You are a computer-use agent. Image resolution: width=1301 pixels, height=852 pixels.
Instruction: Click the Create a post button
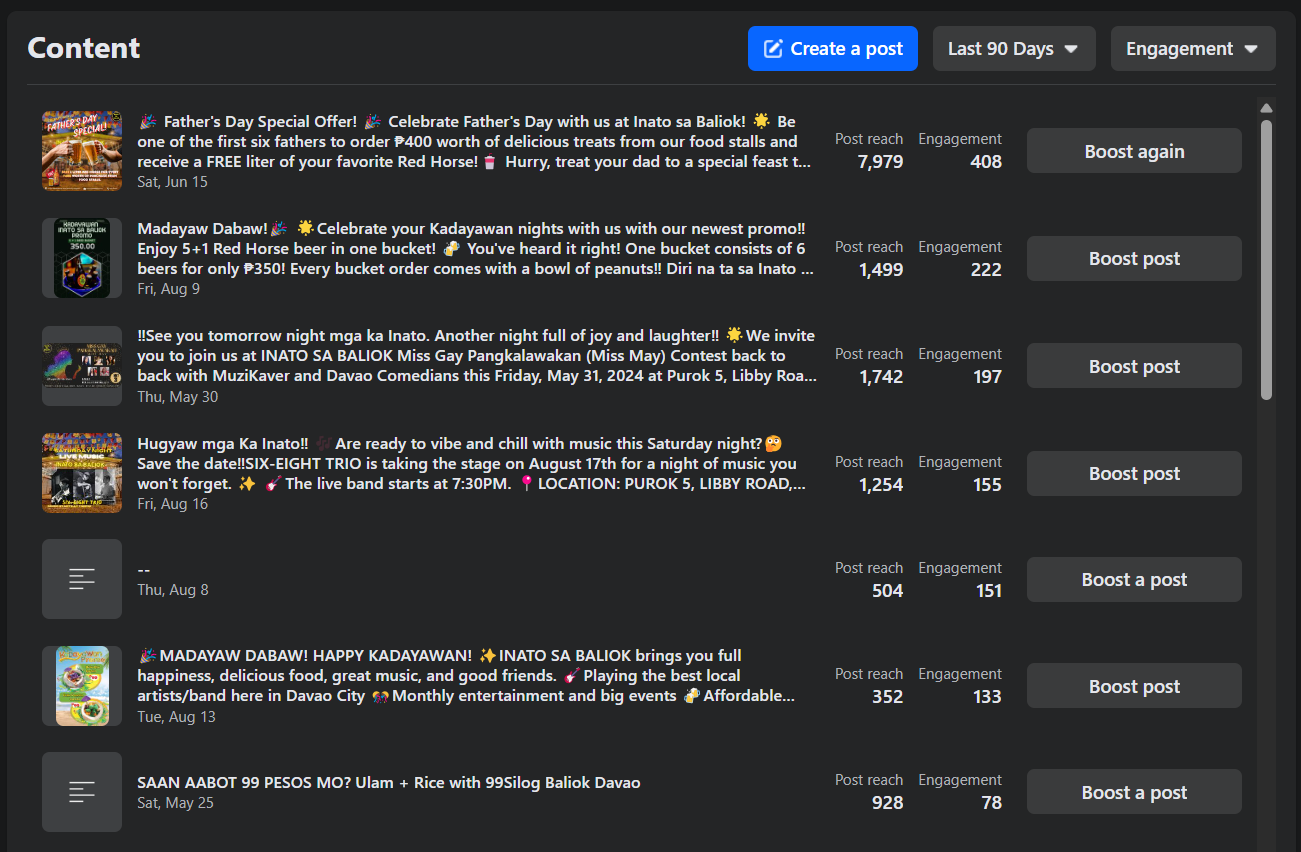pyautogui.click(x=832, y=49)
